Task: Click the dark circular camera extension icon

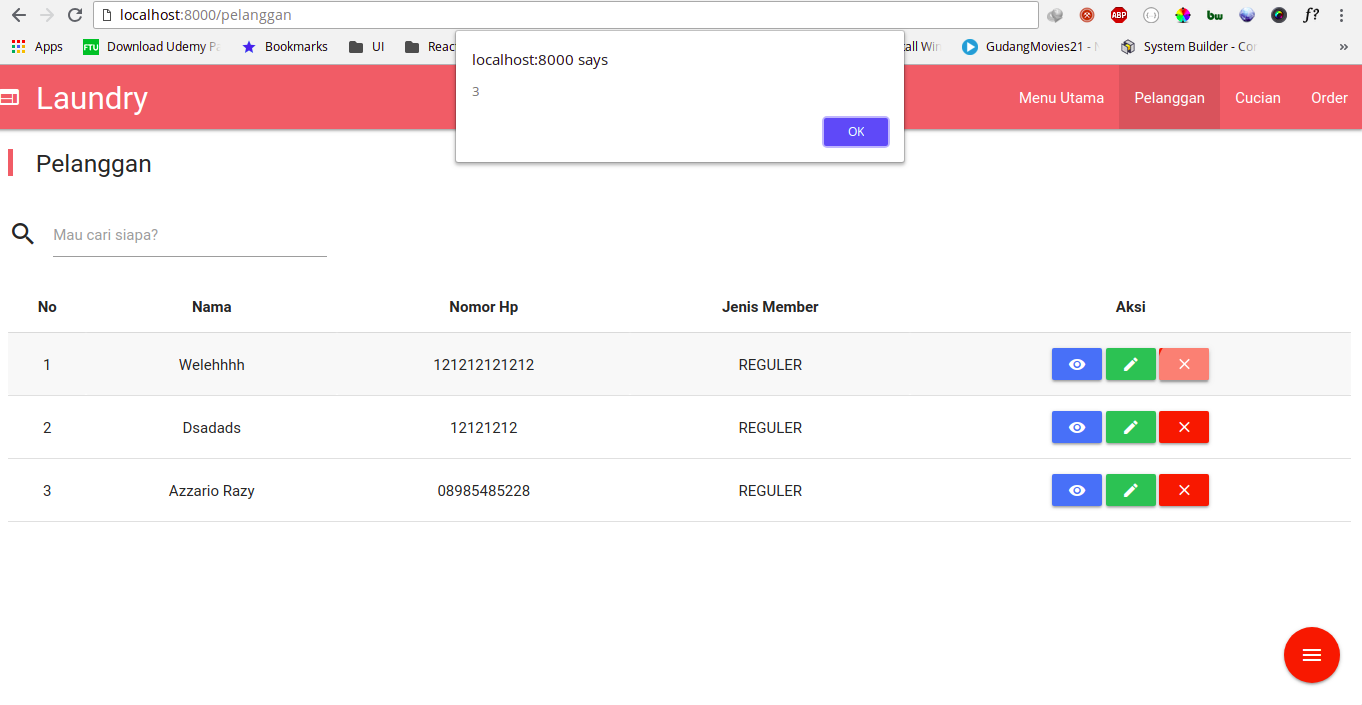Action: [1279, 15]
